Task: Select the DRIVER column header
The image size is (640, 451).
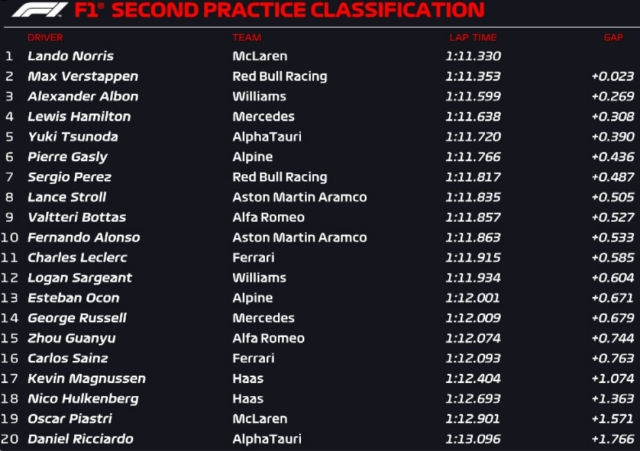Action: point(45,37)
